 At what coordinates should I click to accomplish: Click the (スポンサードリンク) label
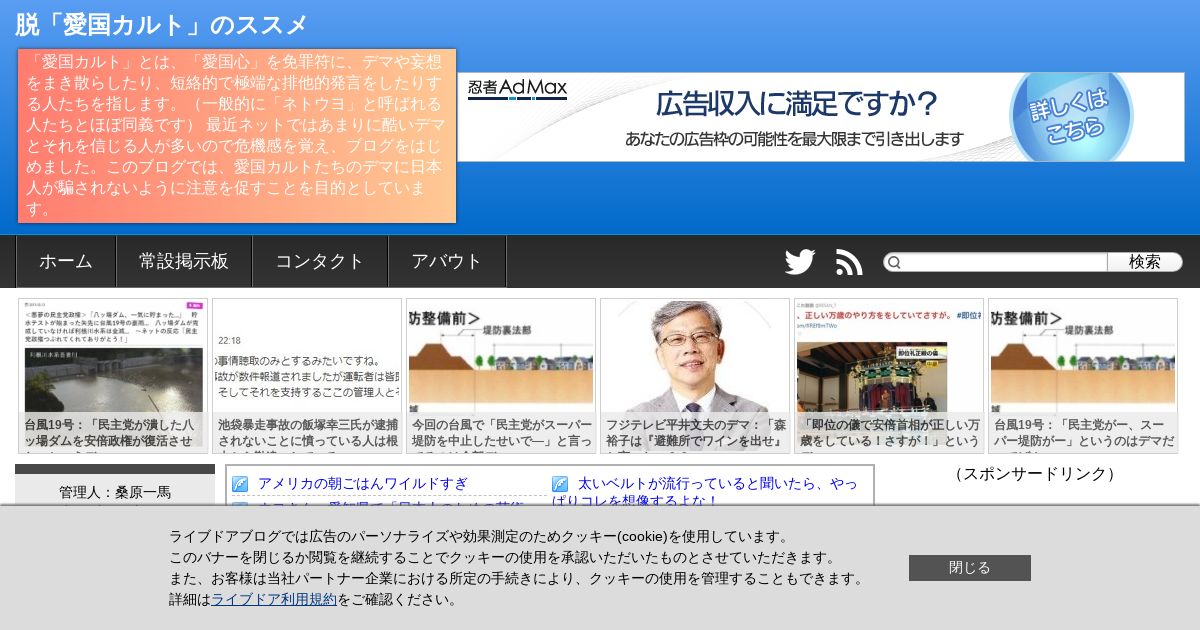[1034, 474]
